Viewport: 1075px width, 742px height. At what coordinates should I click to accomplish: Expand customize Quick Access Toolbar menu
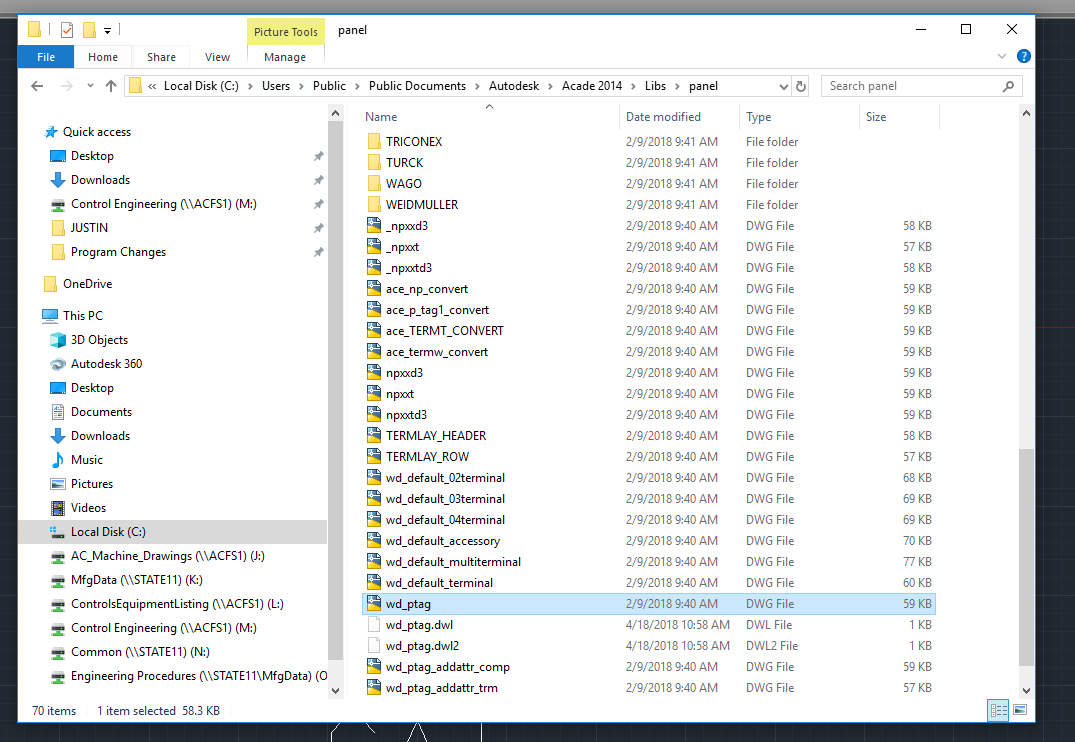click(x=108, y=29)
